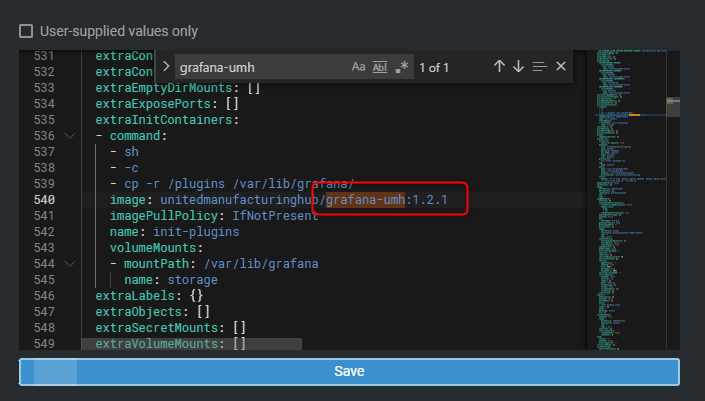Close the find widget
The image size is (705, 401).
561,67
